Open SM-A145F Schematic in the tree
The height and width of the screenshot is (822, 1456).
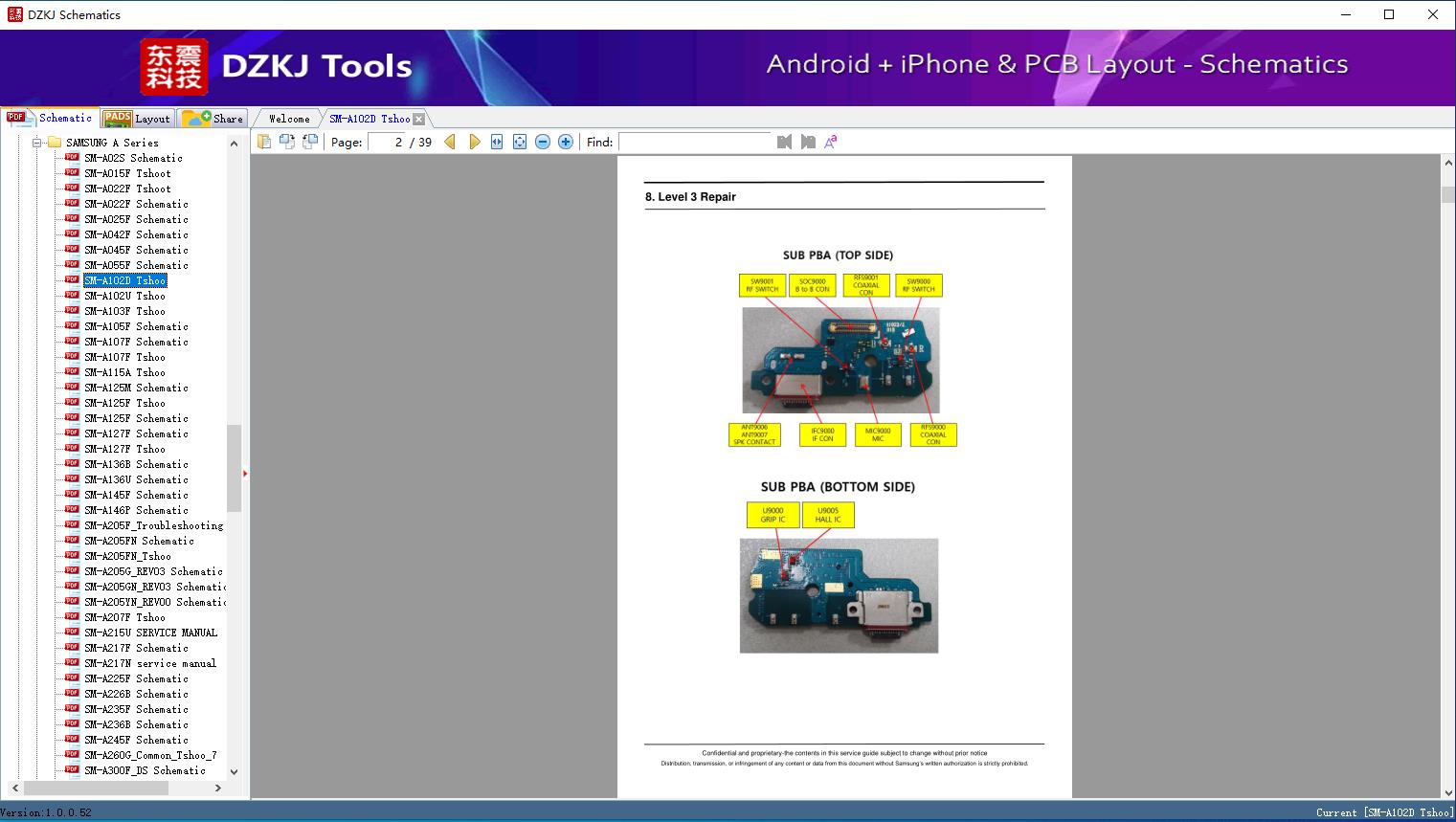(136, 495)
